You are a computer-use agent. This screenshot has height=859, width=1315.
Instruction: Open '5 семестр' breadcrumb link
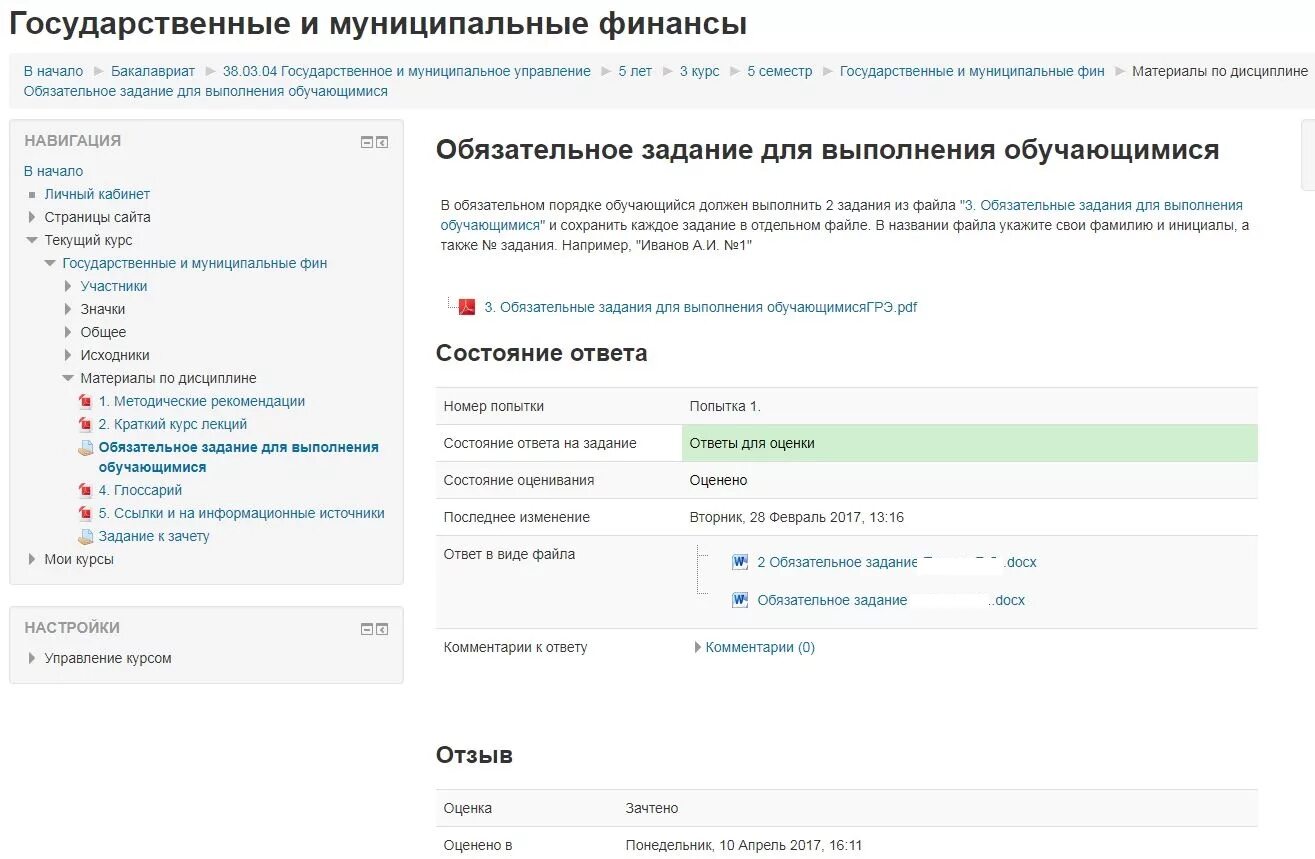tap(780, 71)
